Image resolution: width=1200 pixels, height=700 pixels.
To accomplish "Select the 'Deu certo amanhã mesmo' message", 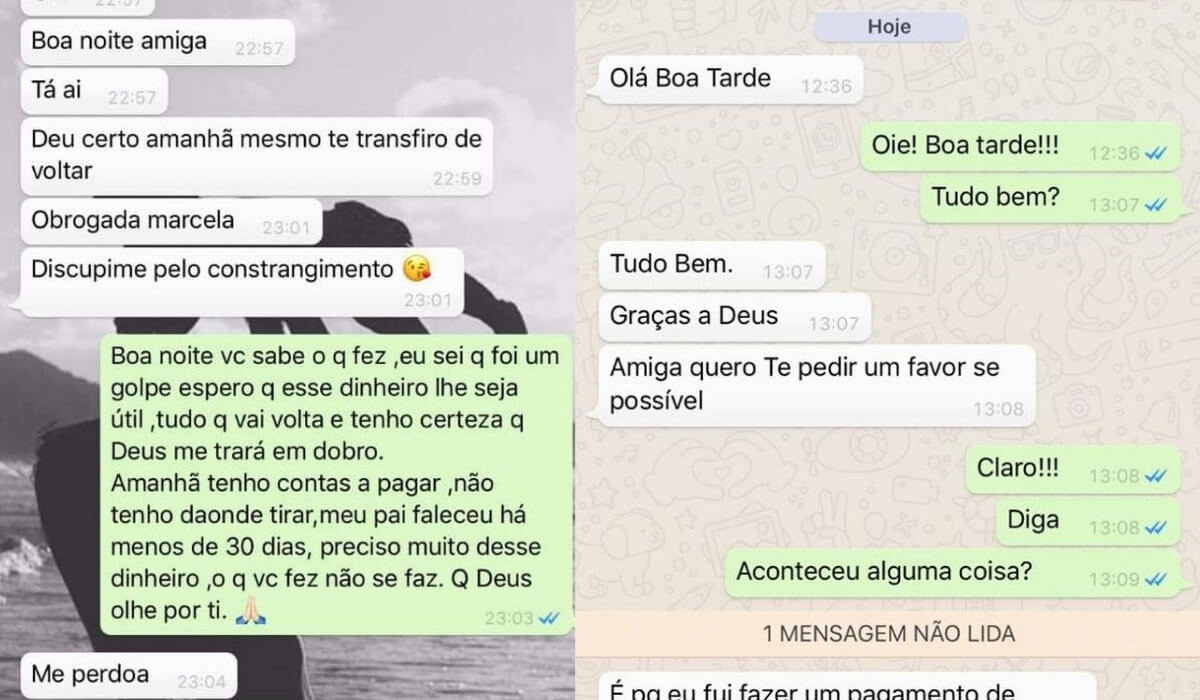I will 255,156.
